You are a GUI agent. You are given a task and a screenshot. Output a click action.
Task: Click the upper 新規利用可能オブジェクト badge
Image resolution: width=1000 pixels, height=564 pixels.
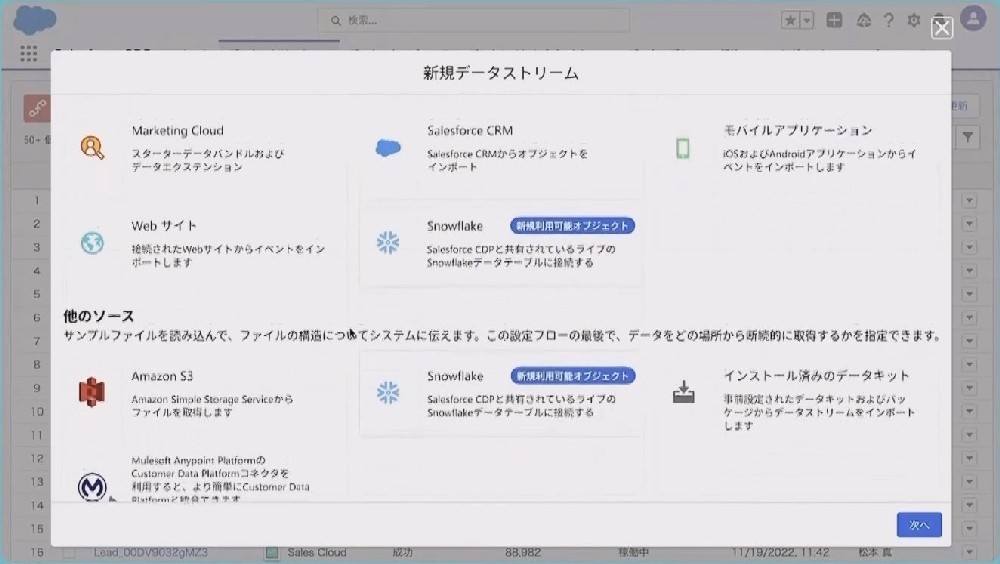click(572, 226)
